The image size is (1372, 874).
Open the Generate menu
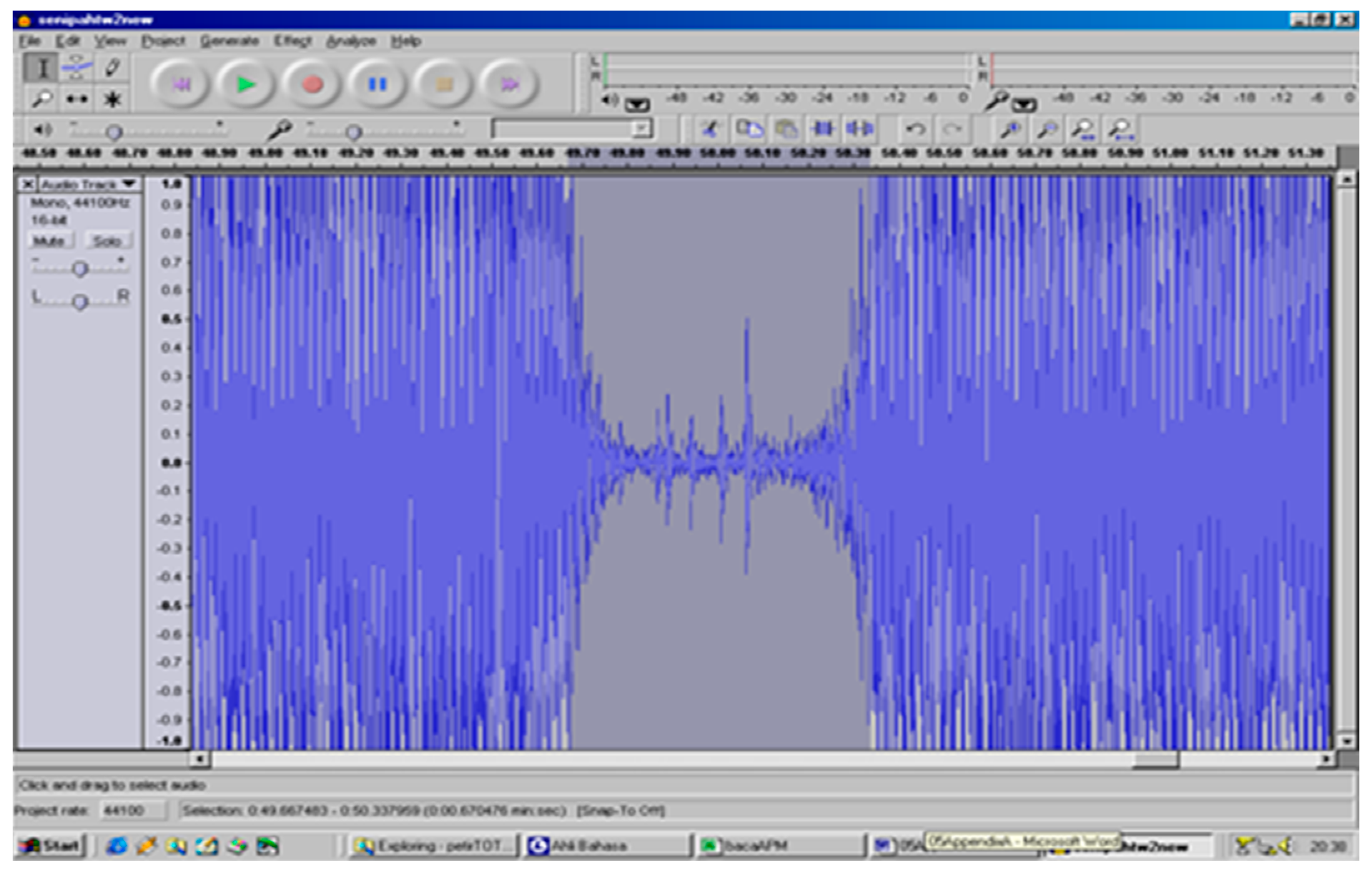point(229,41)
